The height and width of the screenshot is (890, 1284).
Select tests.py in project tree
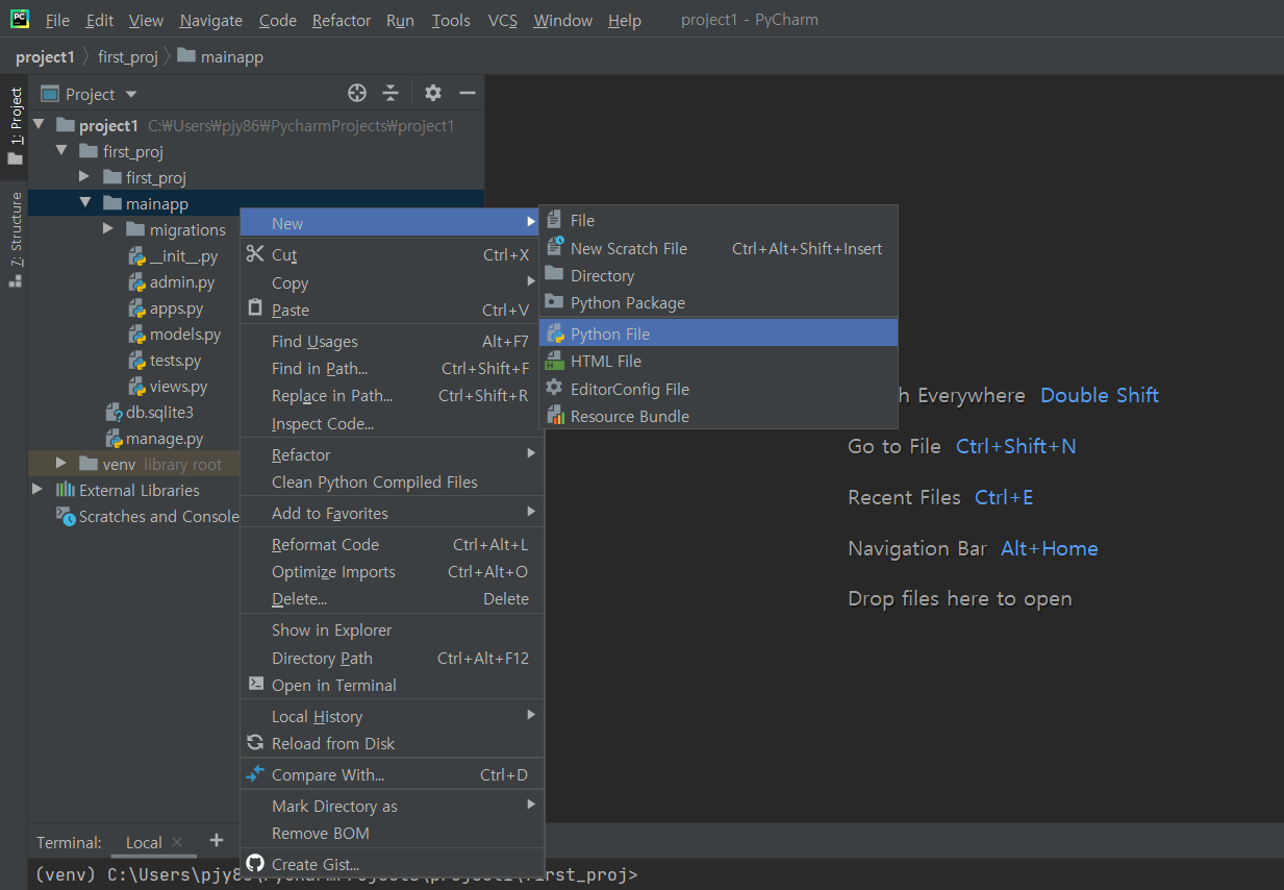165,360
